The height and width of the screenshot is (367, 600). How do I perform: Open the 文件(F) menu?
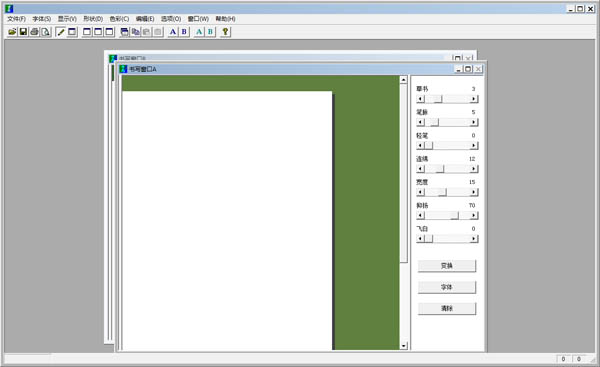coord(16,19)
